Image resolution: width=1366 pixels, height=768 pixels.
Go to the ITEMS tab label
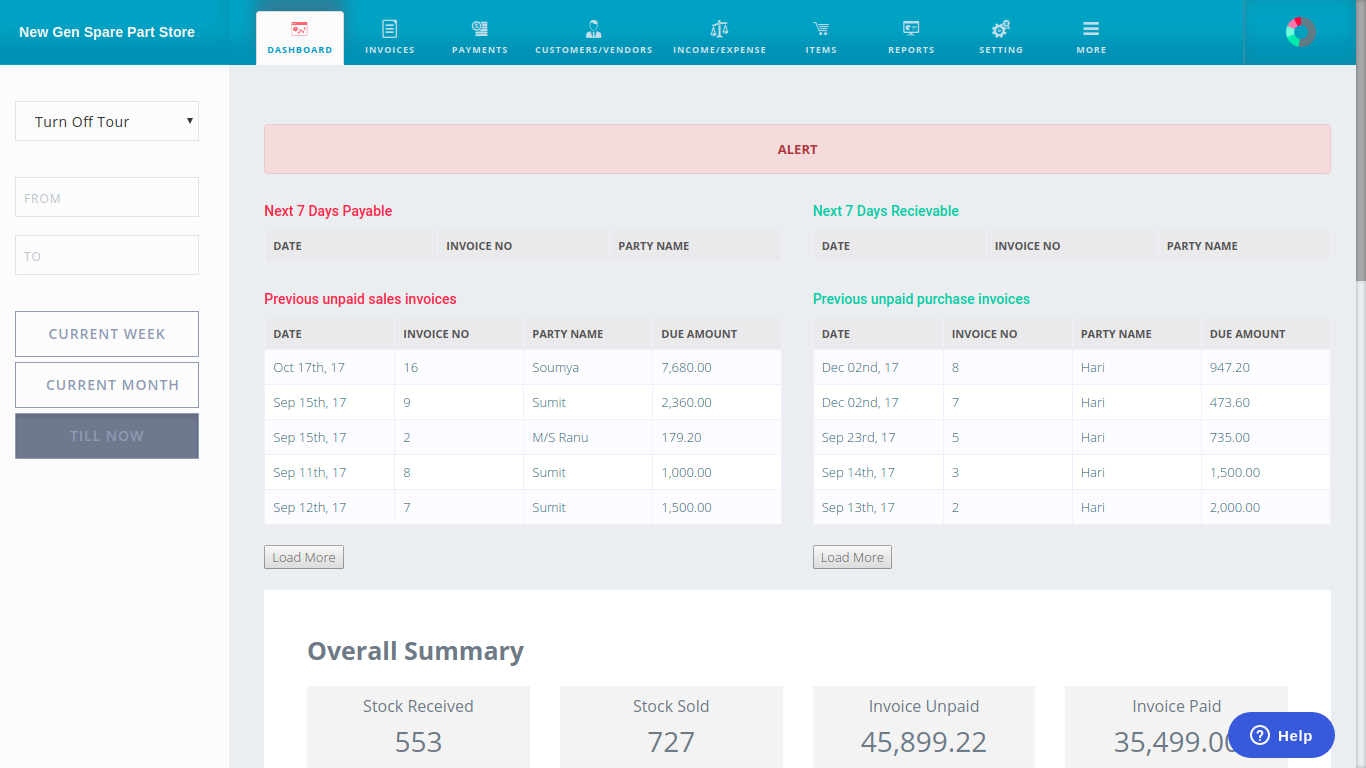[x=821, y=50]
